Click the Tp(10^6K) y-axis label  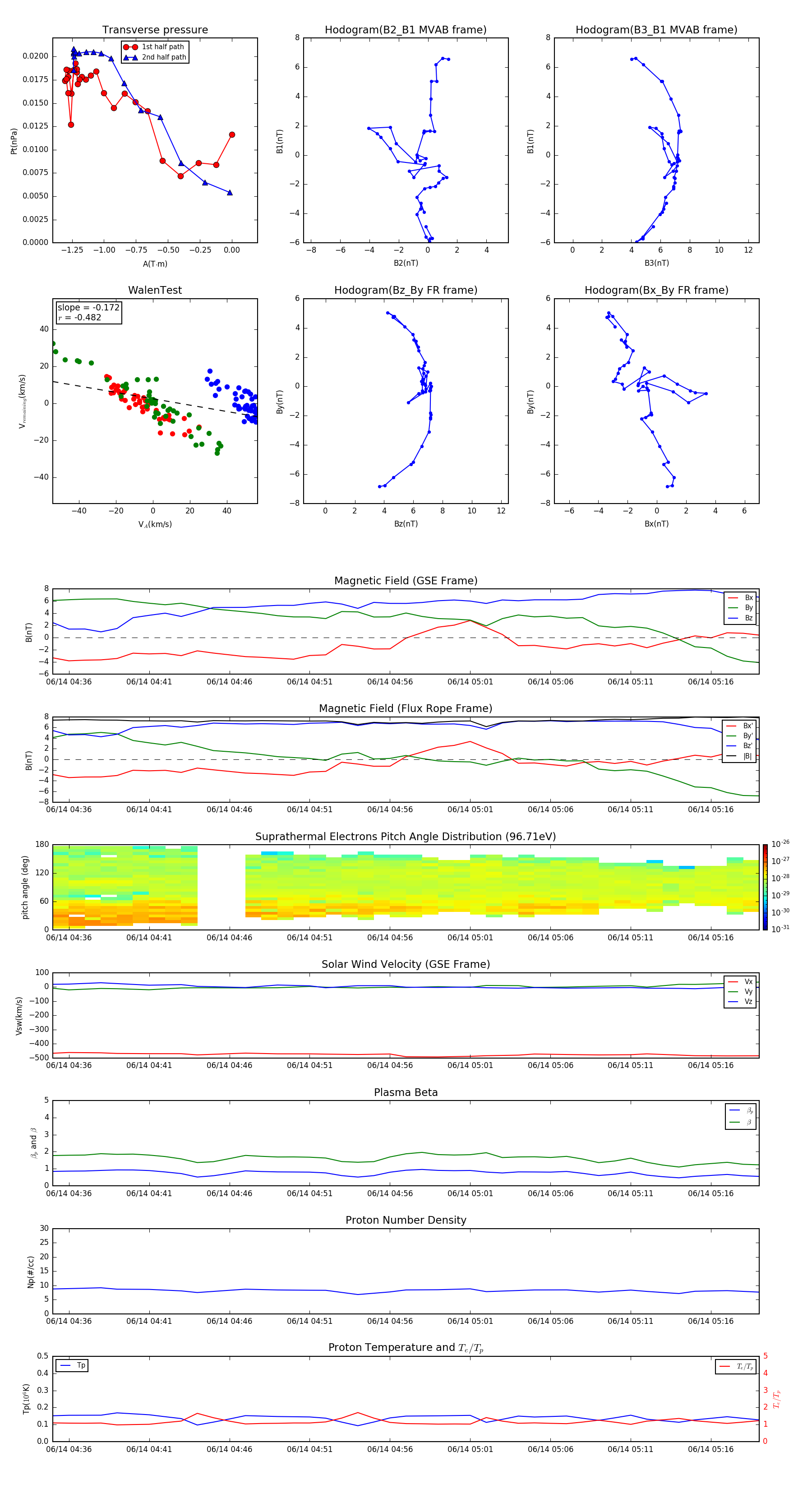pos(26,1399)
